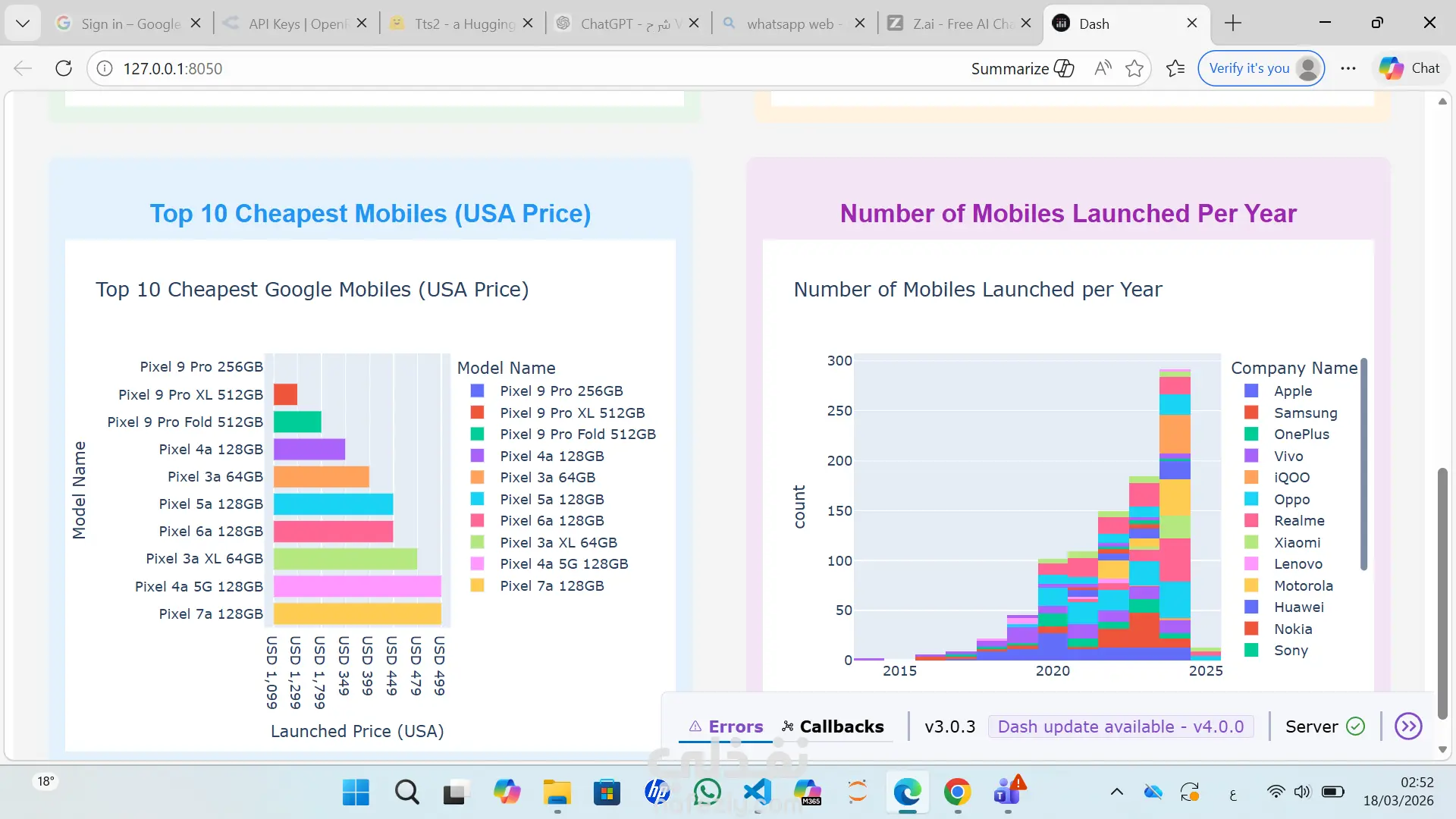The height and width of the screenshot is (819, 1456).
Task: Click the Summarize page icon
Action: [x=1064, y=68]
